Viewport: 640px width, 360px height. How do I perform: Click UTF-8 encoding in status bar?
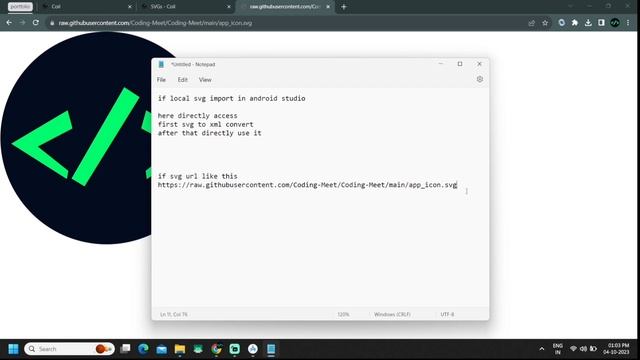(447, 314)
